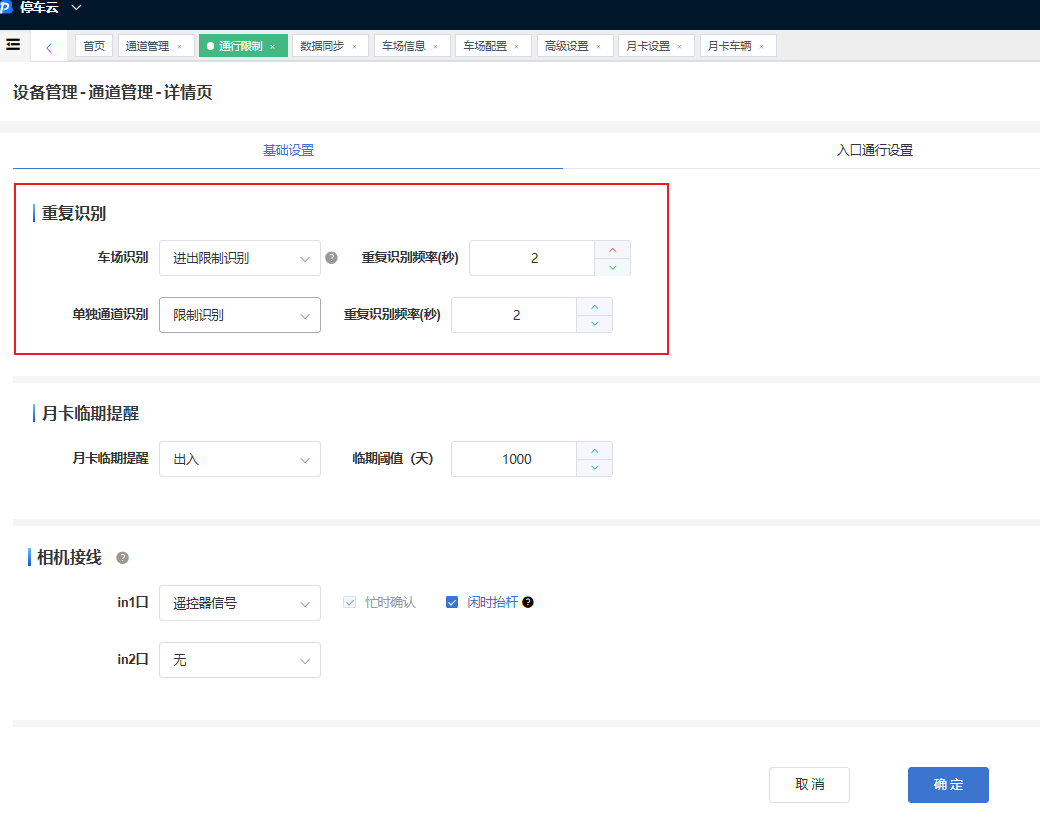Image resolution: width=1040 pixels, height=823 pixels.
Task: Increase 车场识别 重复识别频率 value
Action: 612,250
